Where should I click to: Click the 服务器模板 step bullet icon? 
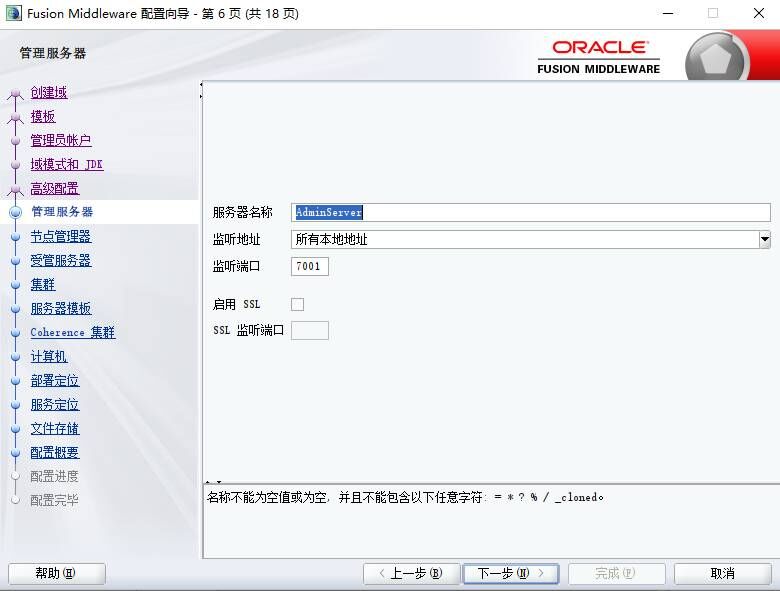[15, 309]
